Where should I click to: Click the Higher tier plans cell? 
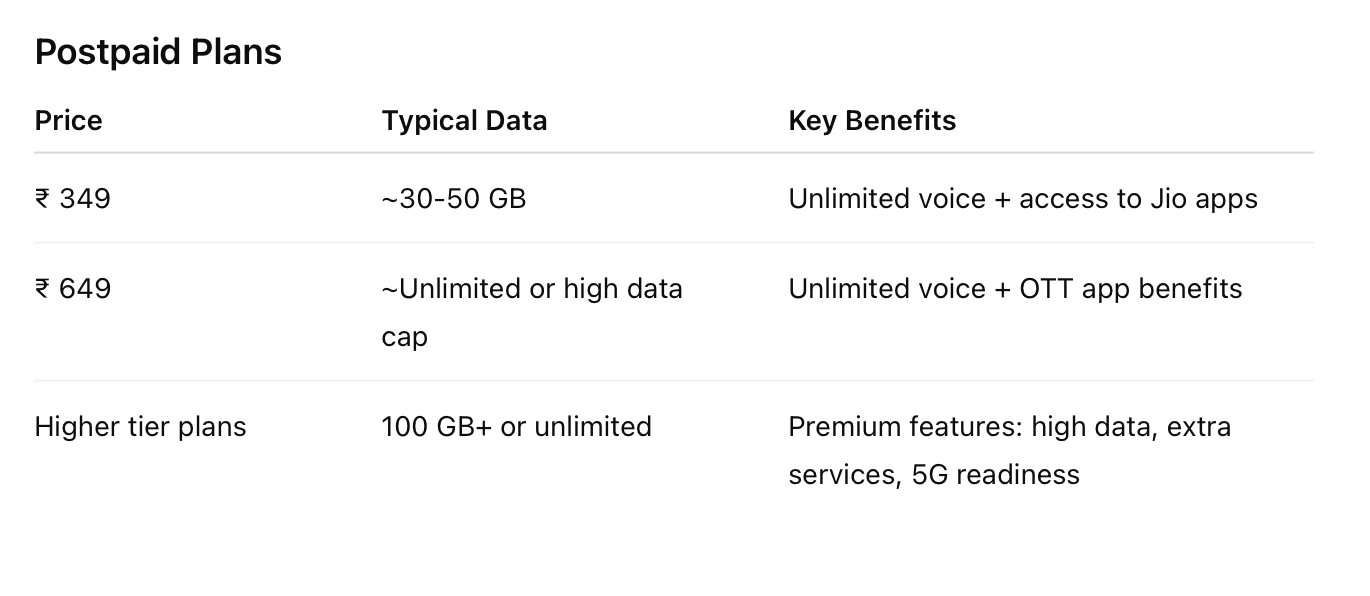pos(140,427)
